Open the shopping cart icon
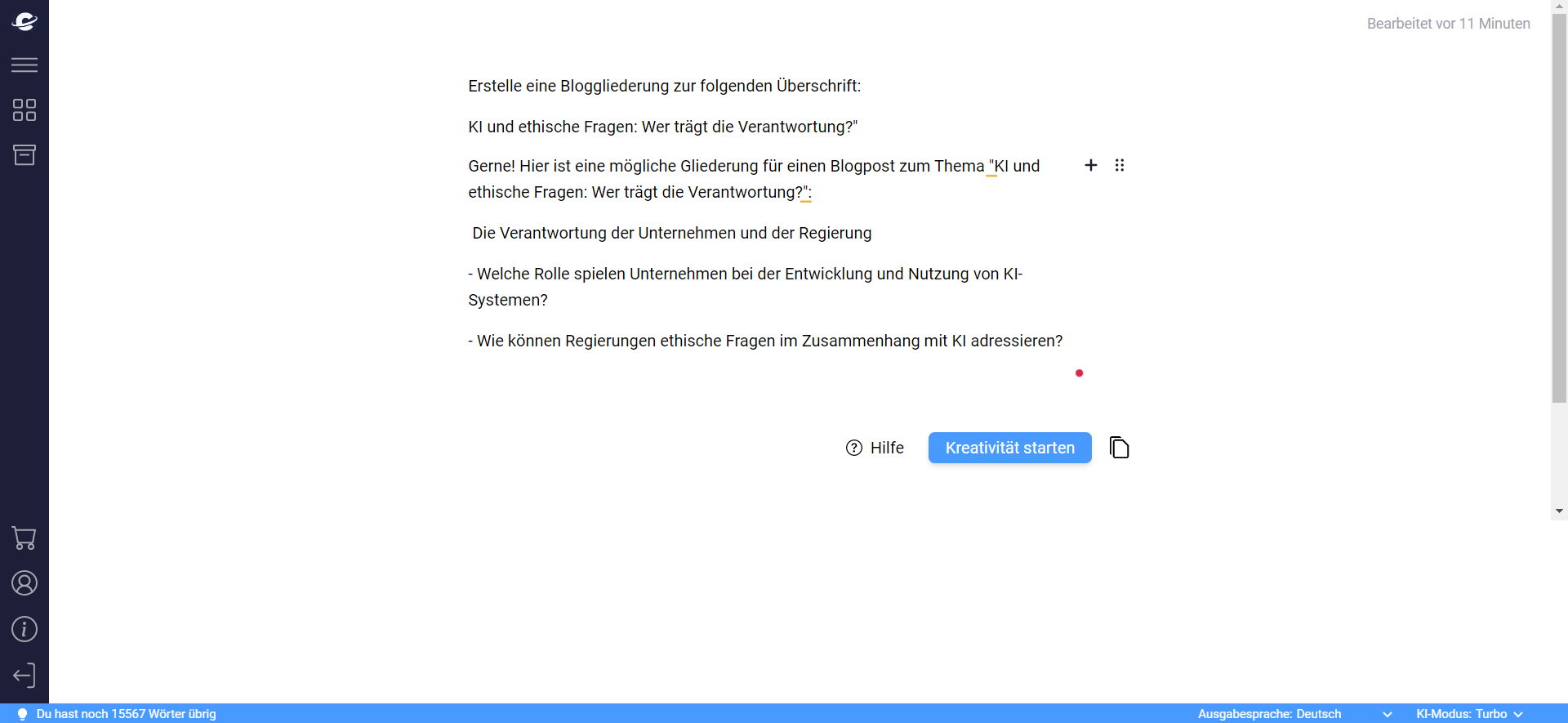The height and width of the screenshot is (723, 1568). click(24, 538)
